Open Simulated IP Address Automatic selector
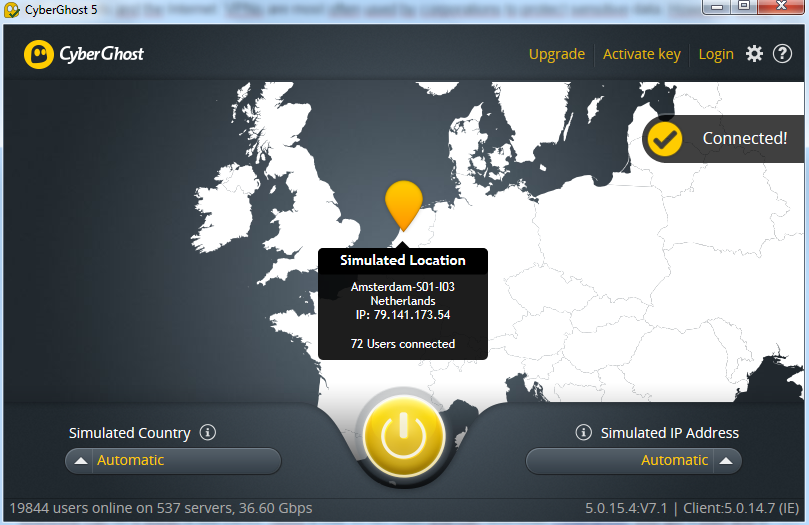Screen dimensions: 809x525 click(634, 461)
